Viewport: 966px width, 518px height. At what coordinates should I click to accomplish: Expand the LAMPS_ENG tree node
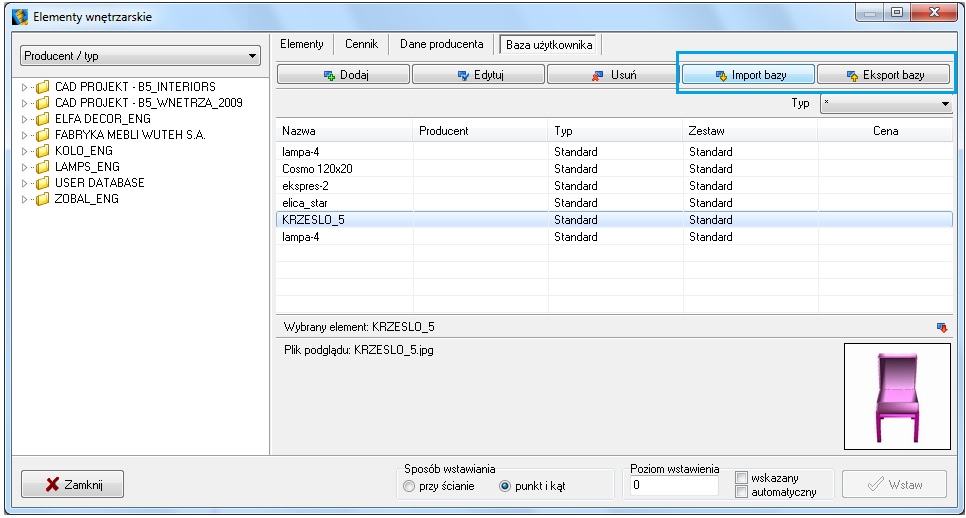click(x=25, y=167)
